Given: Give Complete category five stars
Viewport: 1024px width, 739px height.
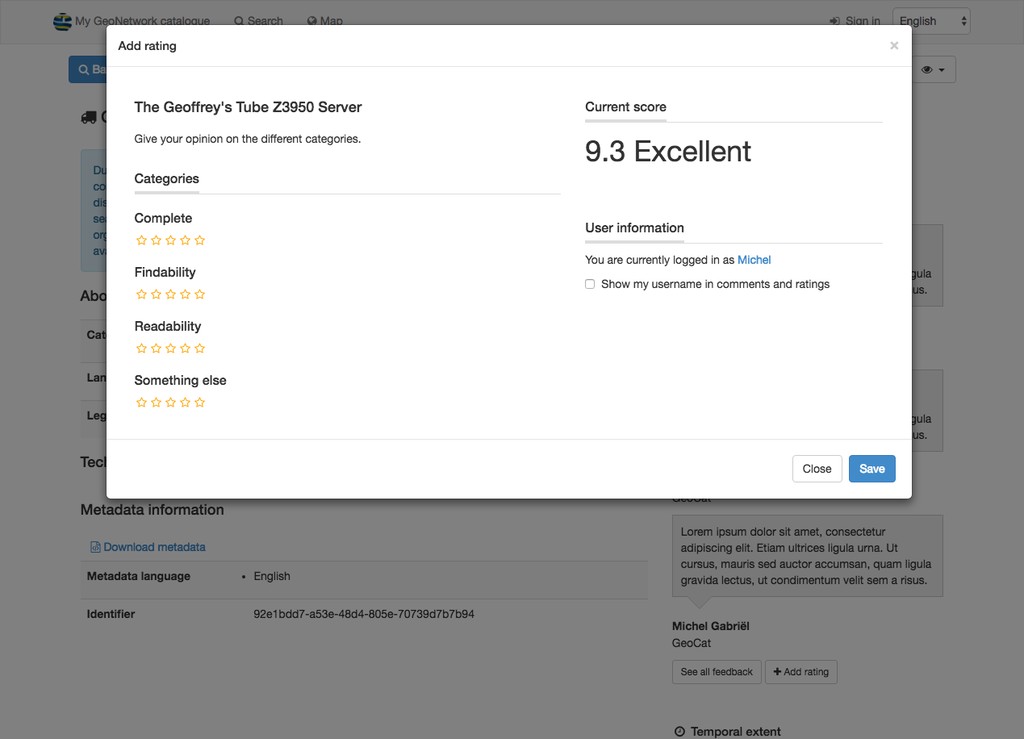Looking at the screenshot, I should pyautogui.click(x=200, y=240).
